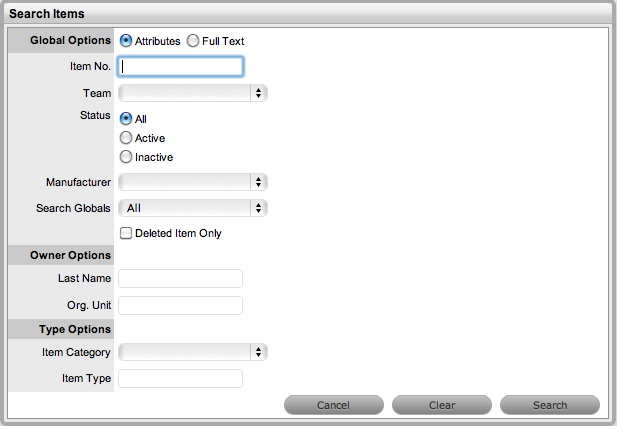The width and height of the screenshot is (617, 426).
Task: Open the Team dropdown
Action: click(x=192, y=93)
